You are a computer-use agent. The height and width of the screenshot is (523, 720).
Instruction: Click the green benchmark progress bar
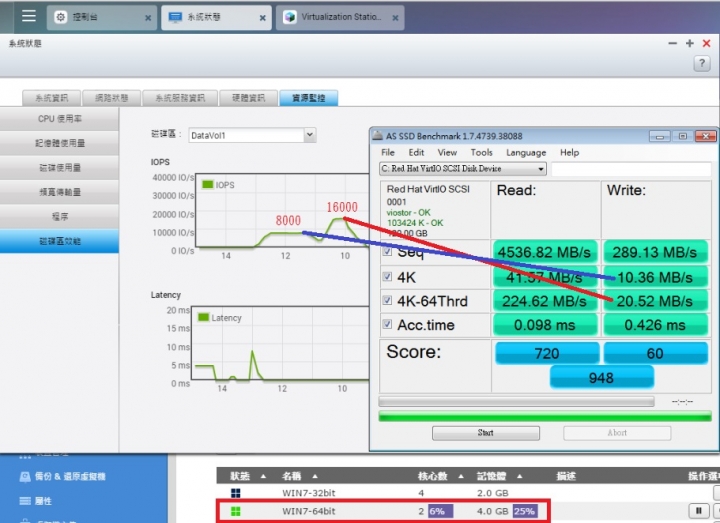(545, 416)
